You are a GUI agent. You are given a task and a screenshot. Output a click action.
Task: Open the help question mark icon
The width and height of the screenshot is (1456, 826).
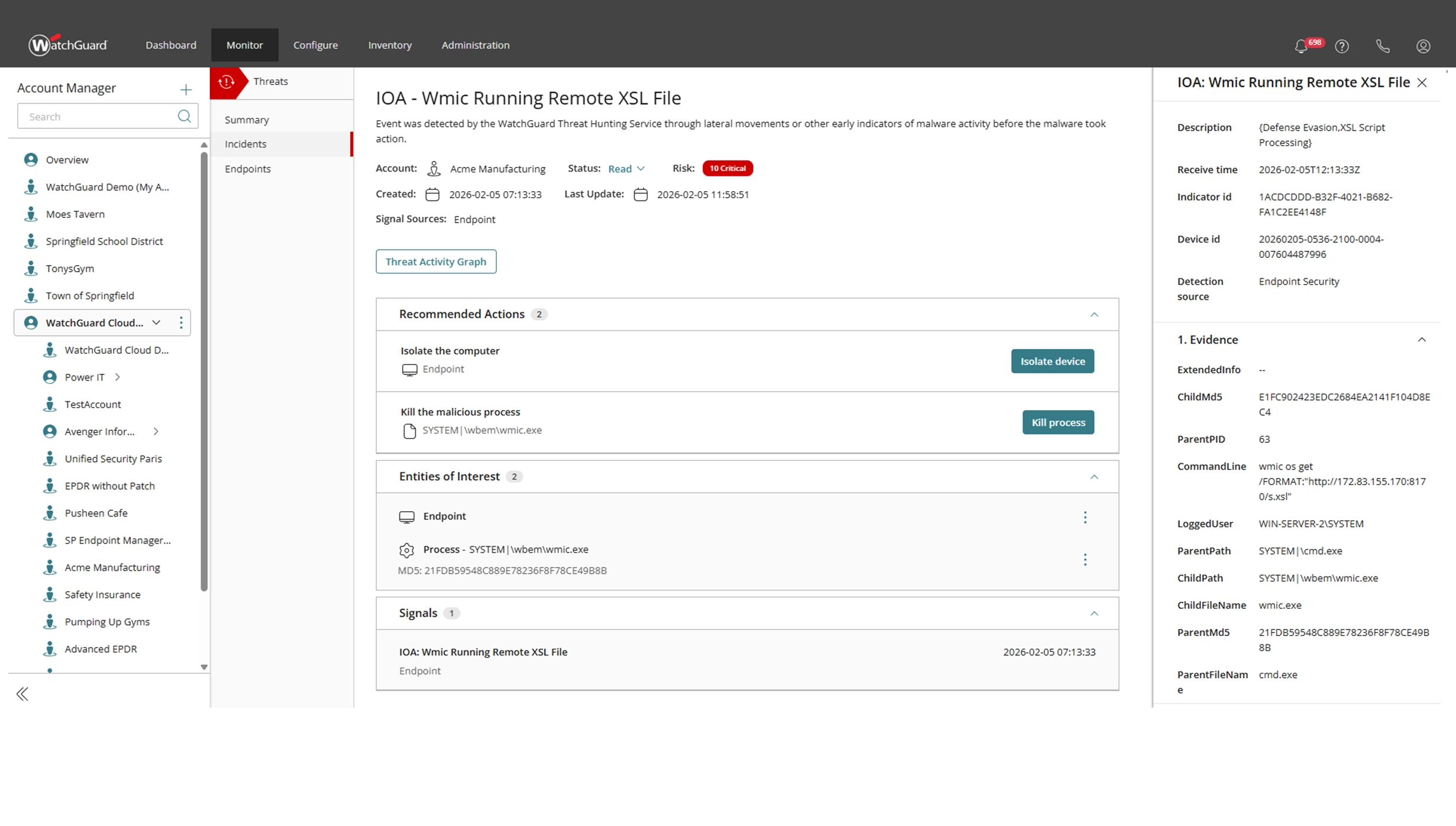(x=1342, y=46)
